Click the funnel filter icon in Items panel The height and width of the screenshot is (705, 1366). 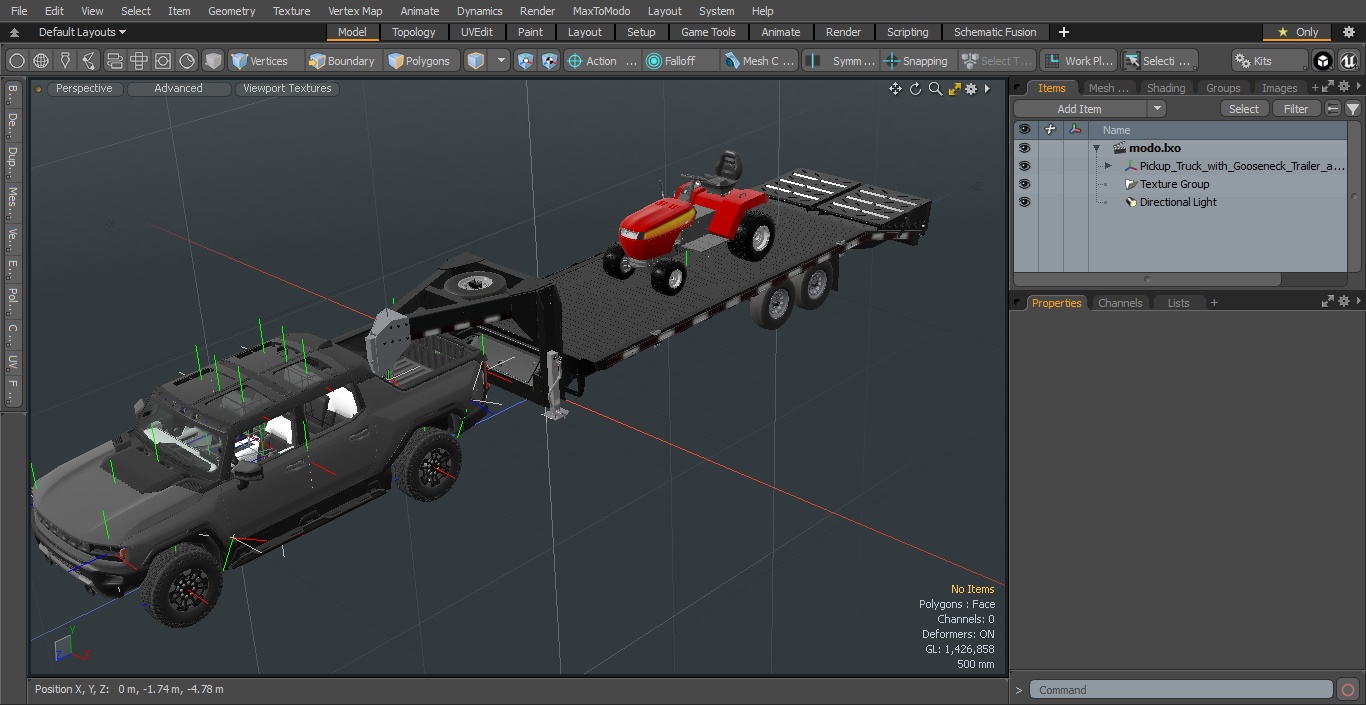[x=1353, y=109]
